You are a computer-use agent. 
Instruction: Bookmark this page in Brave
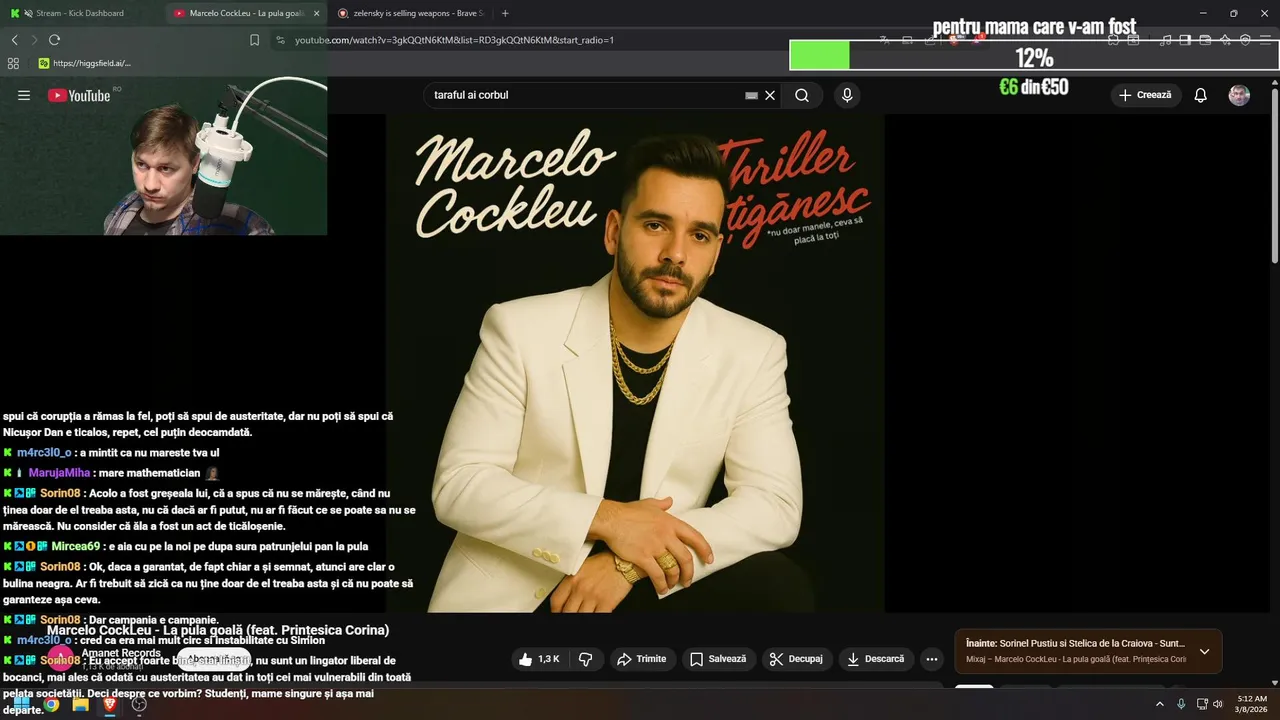[x=254, y=40]
